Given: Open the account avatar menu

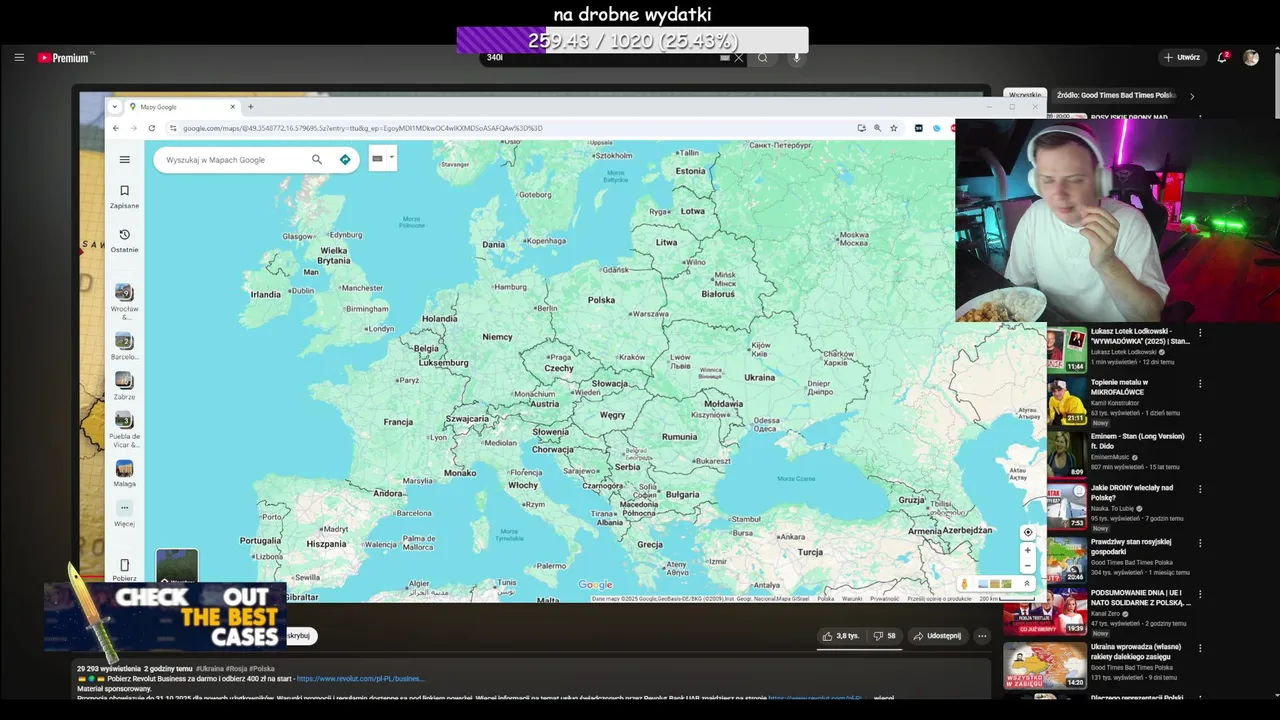Looking at the screenshot, I should click(1250, 57).
